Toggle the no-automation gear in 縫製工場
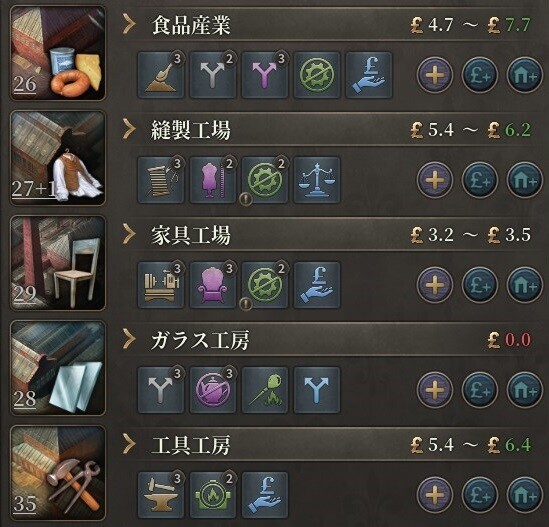This screenshot has height=527, width=549. click(265, 180)
